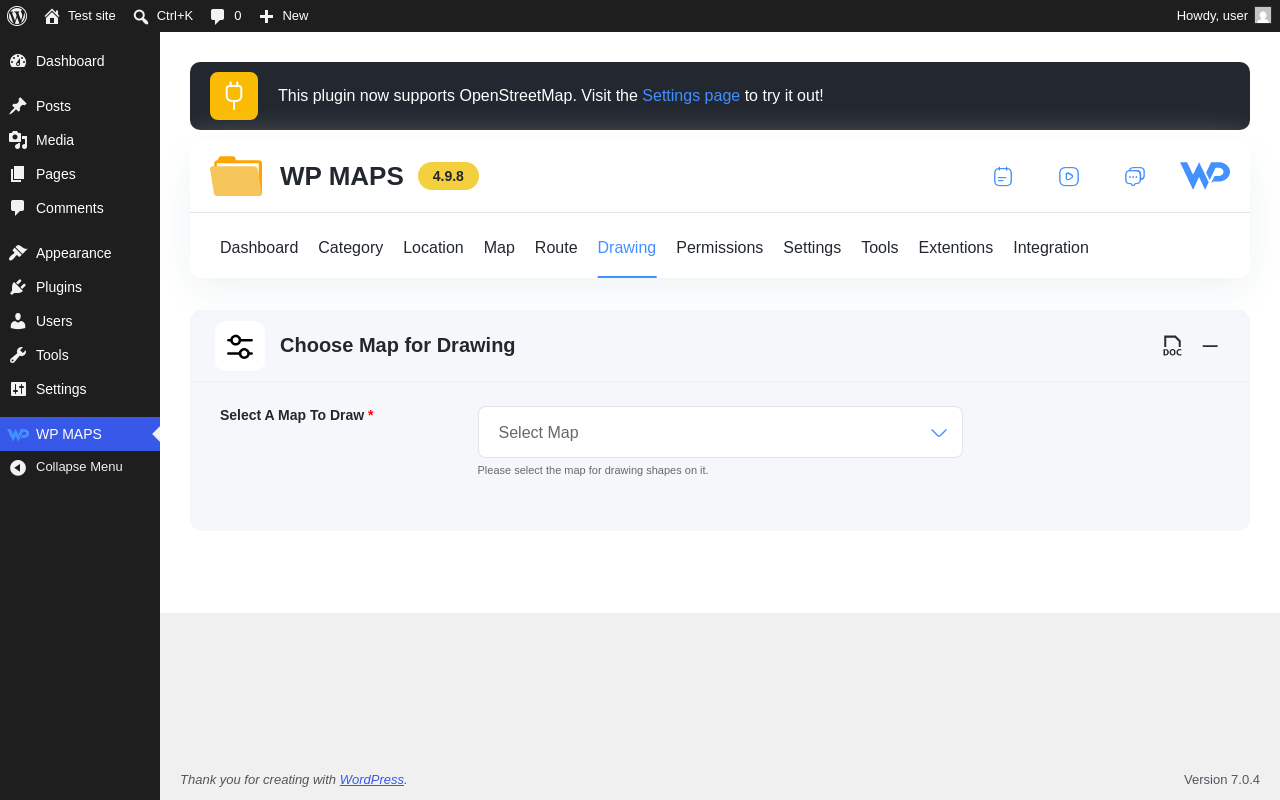Open the New content menu label
Viewport: 1280px width, 800px height.
point(295,16)
